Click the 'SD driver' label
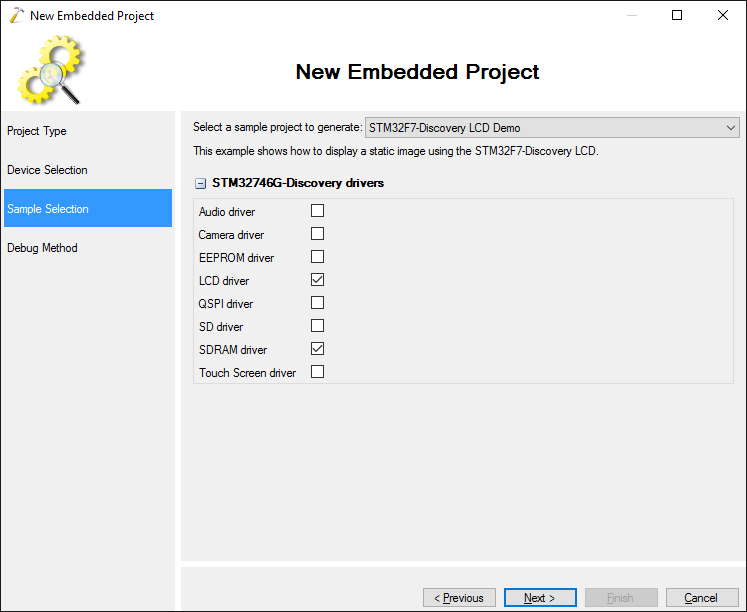 pyautogui.click(x=221, y=327)
